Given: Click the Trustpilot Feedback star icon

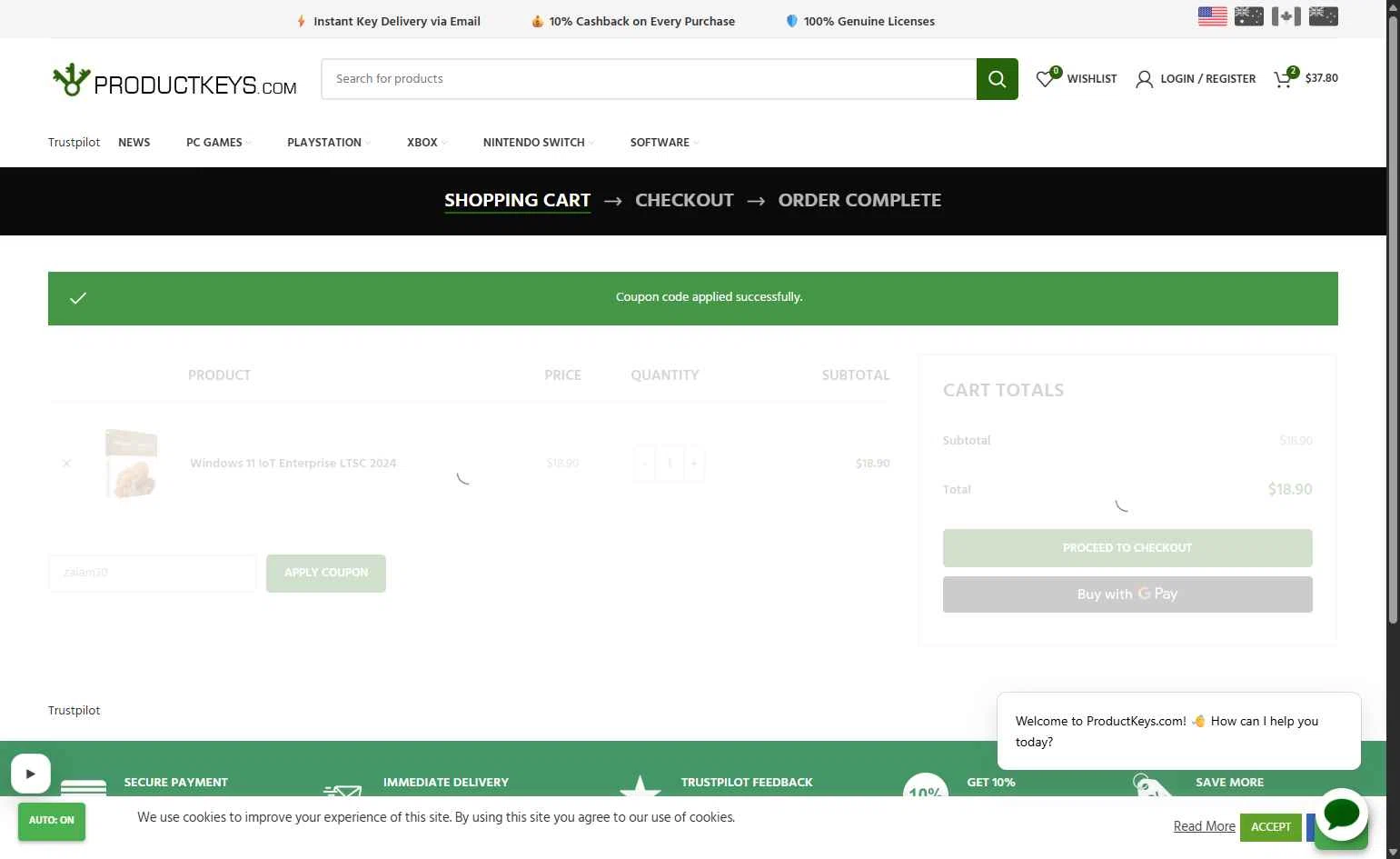Looking at the screenshot, I should 640,787.
